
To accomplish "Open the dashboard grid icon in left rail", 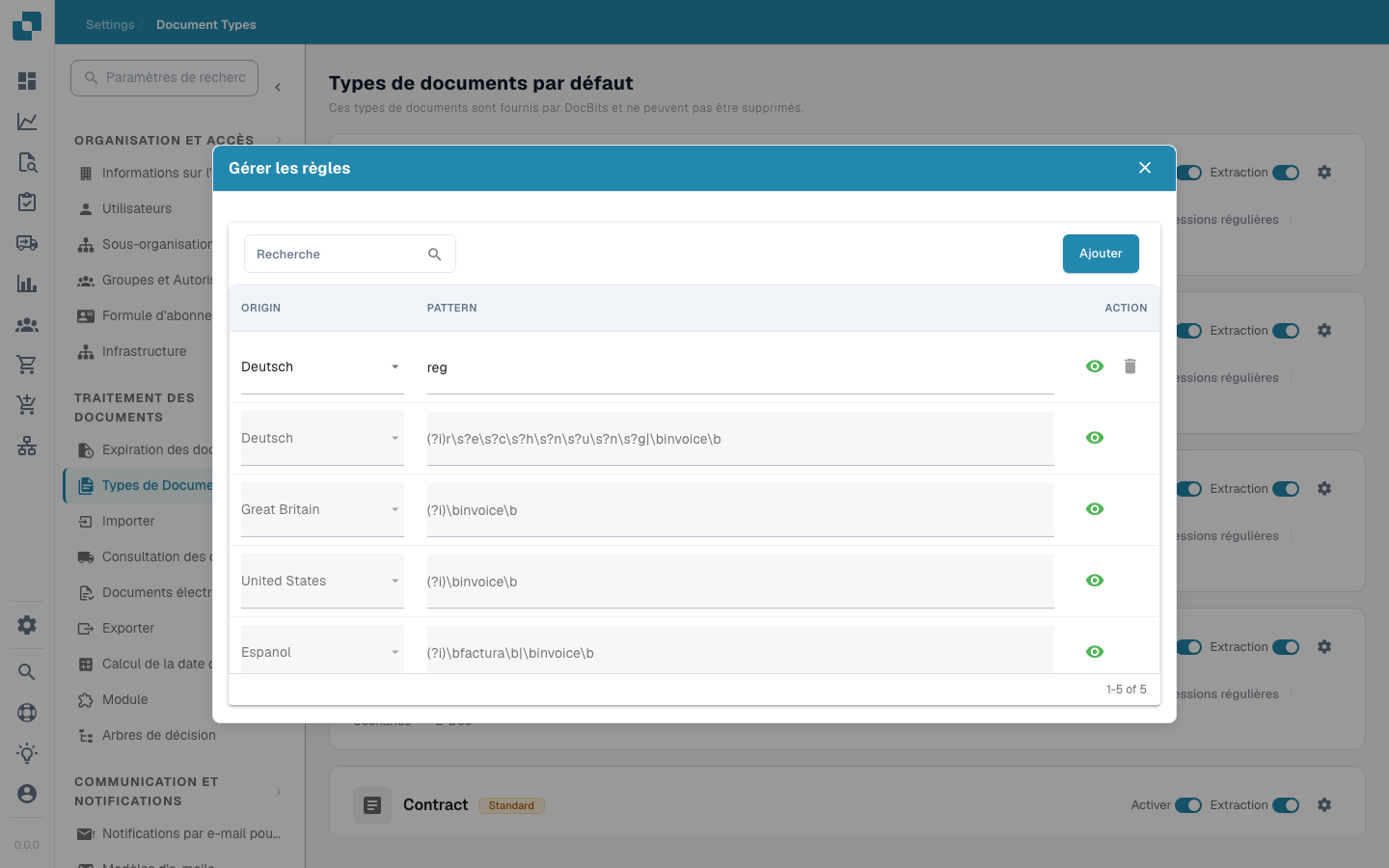I will coord(27,81).
